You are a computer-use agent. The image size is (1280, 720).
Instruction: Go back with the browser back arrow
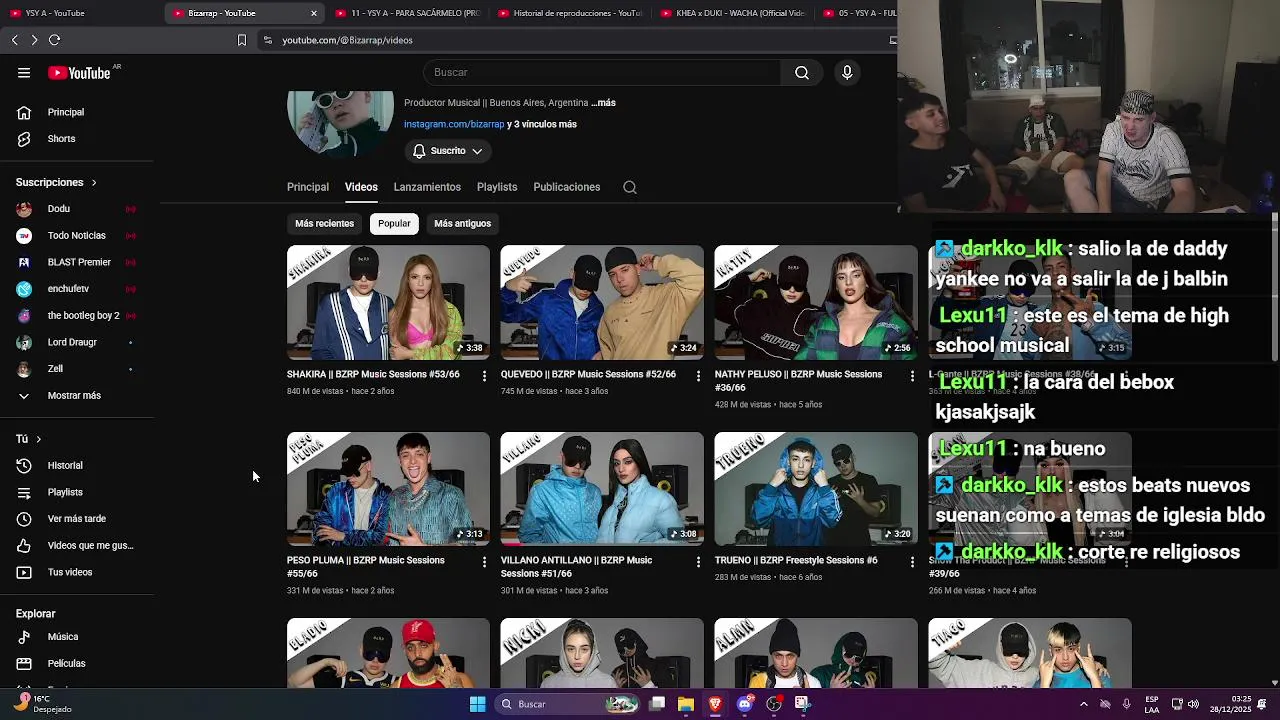tap(15, 40)
